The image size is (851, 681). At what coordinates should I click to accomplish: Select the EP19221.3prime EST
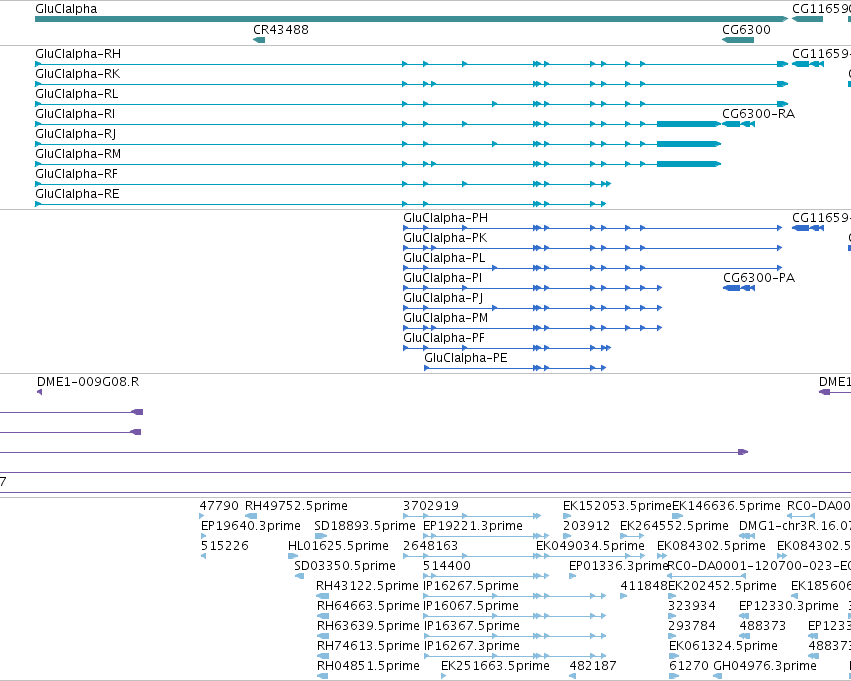473,526
